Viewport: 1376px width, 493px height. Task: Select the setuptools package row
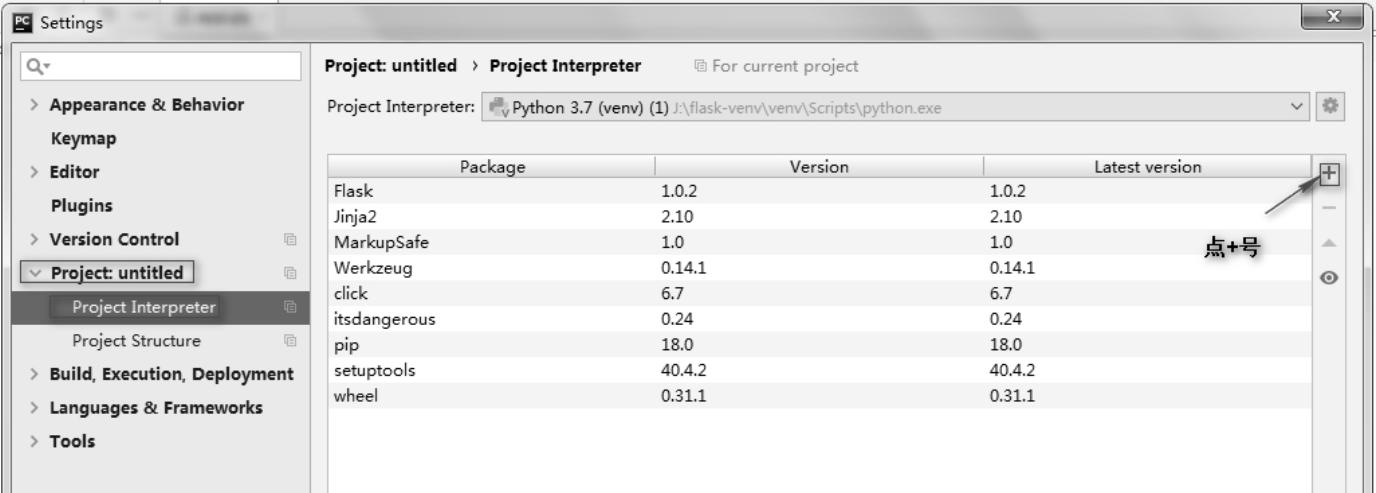[820, 370]
